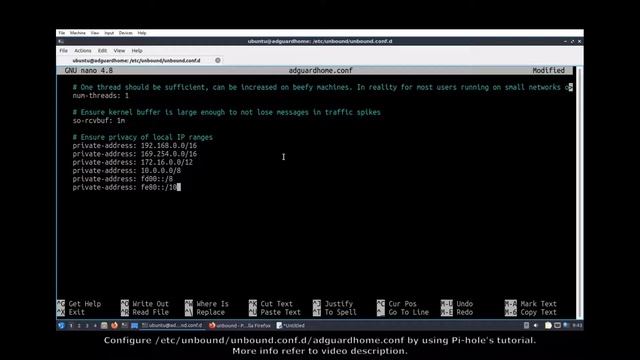
Task: Click removable media tray icon
Action: 527,325
